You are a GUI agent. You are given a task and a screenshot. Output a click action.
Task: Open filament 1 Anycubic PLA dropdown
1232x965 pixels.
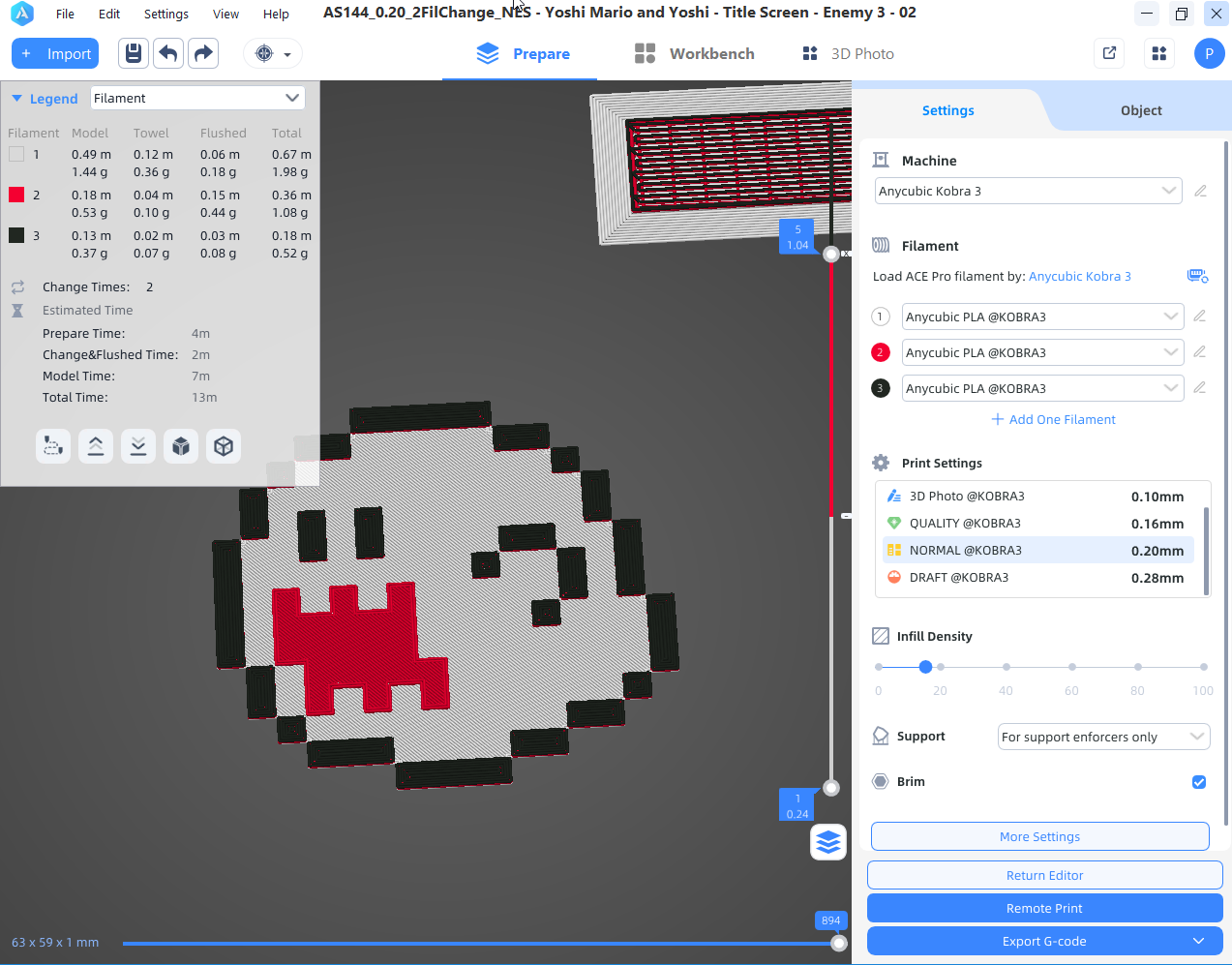pos(1042,317)
